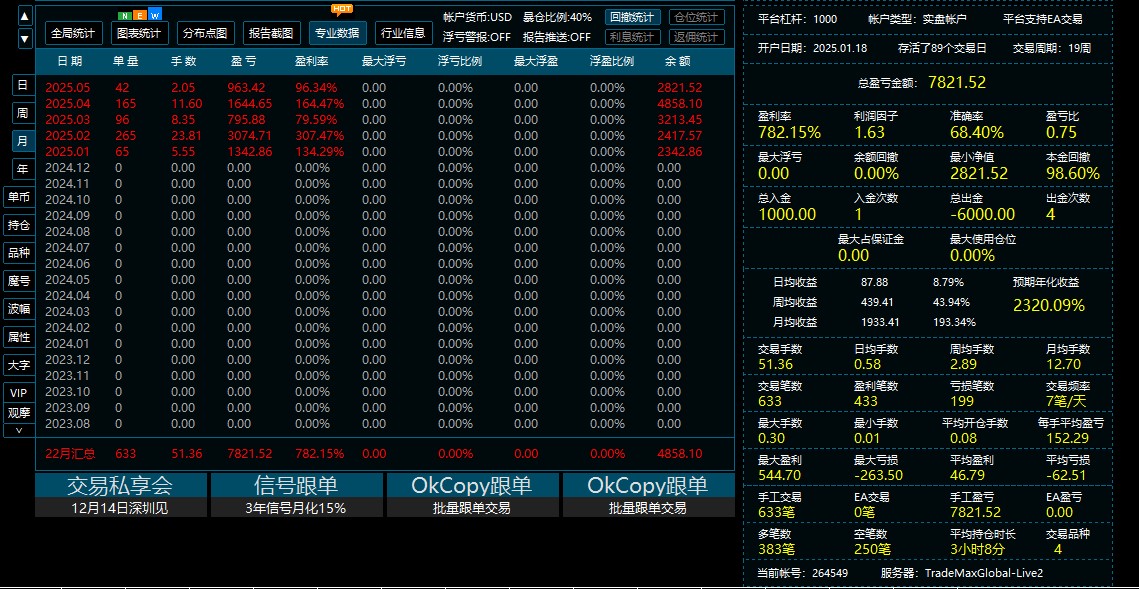The height and width of the screenshot is (589, 1139).
Task: Click the 浮亏比例 column header
Action: click(460, 62)
